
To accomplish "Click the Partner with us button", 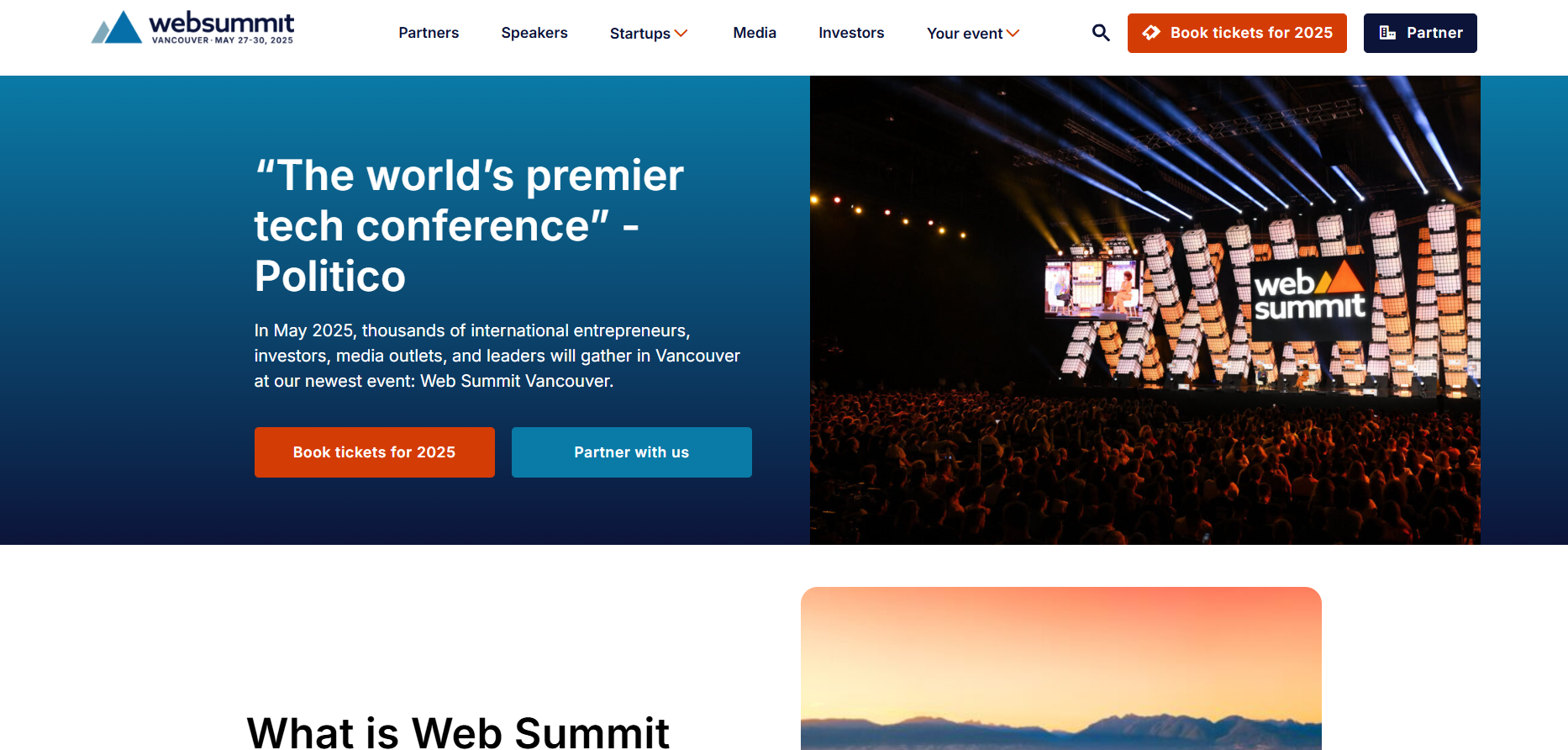I will [x=632, y=452].
